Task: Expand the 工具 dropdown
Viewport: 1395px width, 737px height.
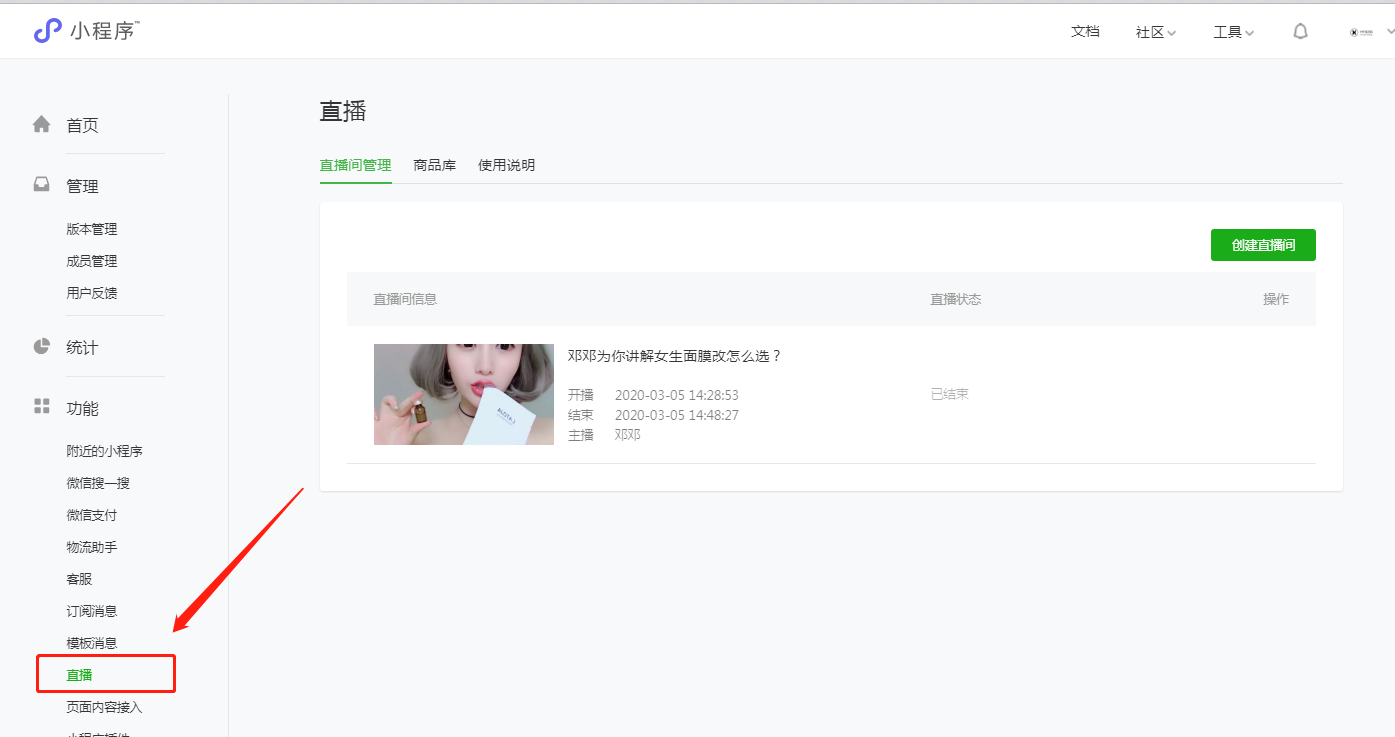Action: point(1234,32)
